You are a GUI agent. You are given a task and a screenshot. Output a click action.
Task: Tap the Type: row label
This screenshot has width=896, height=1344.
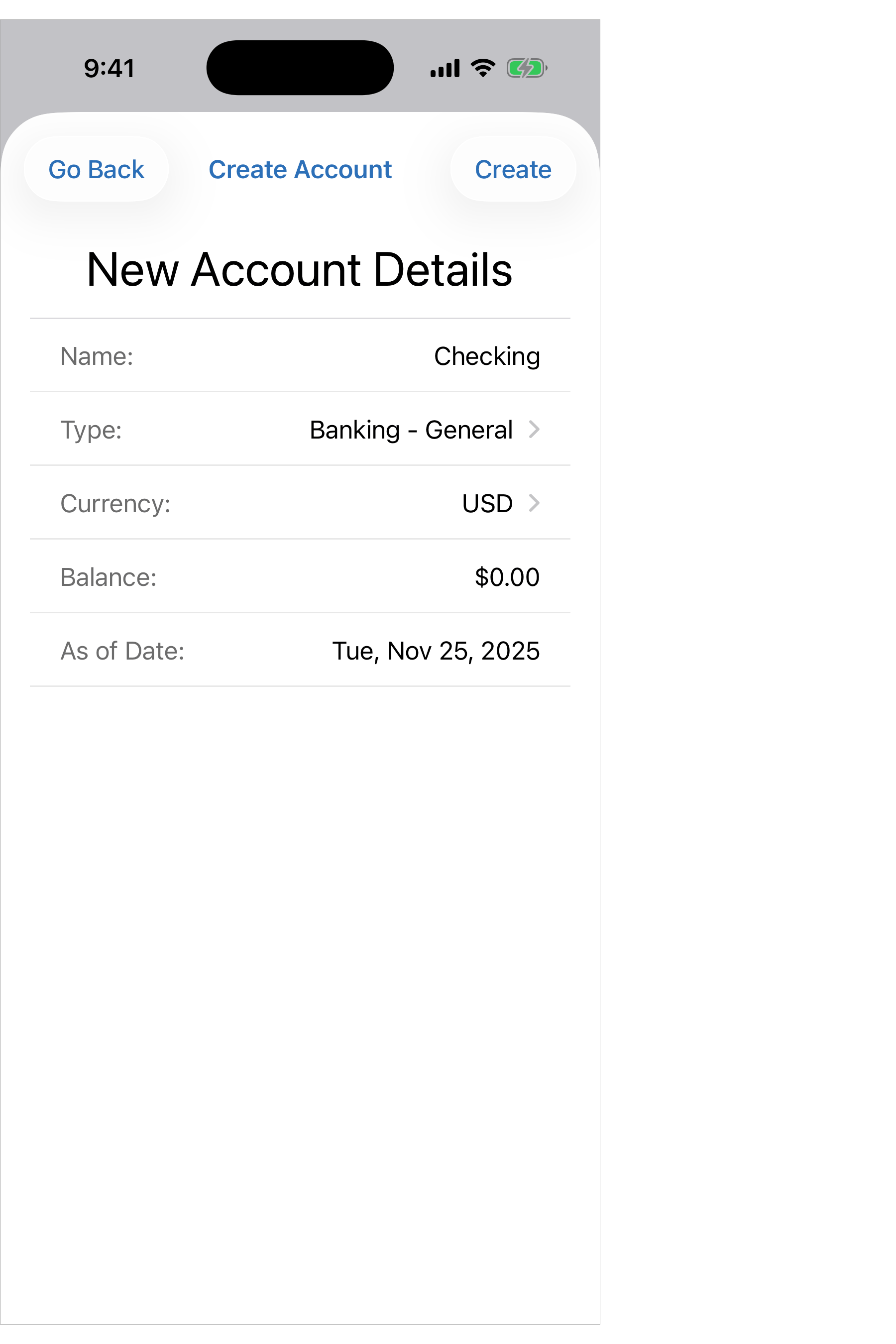coord(92,430)
